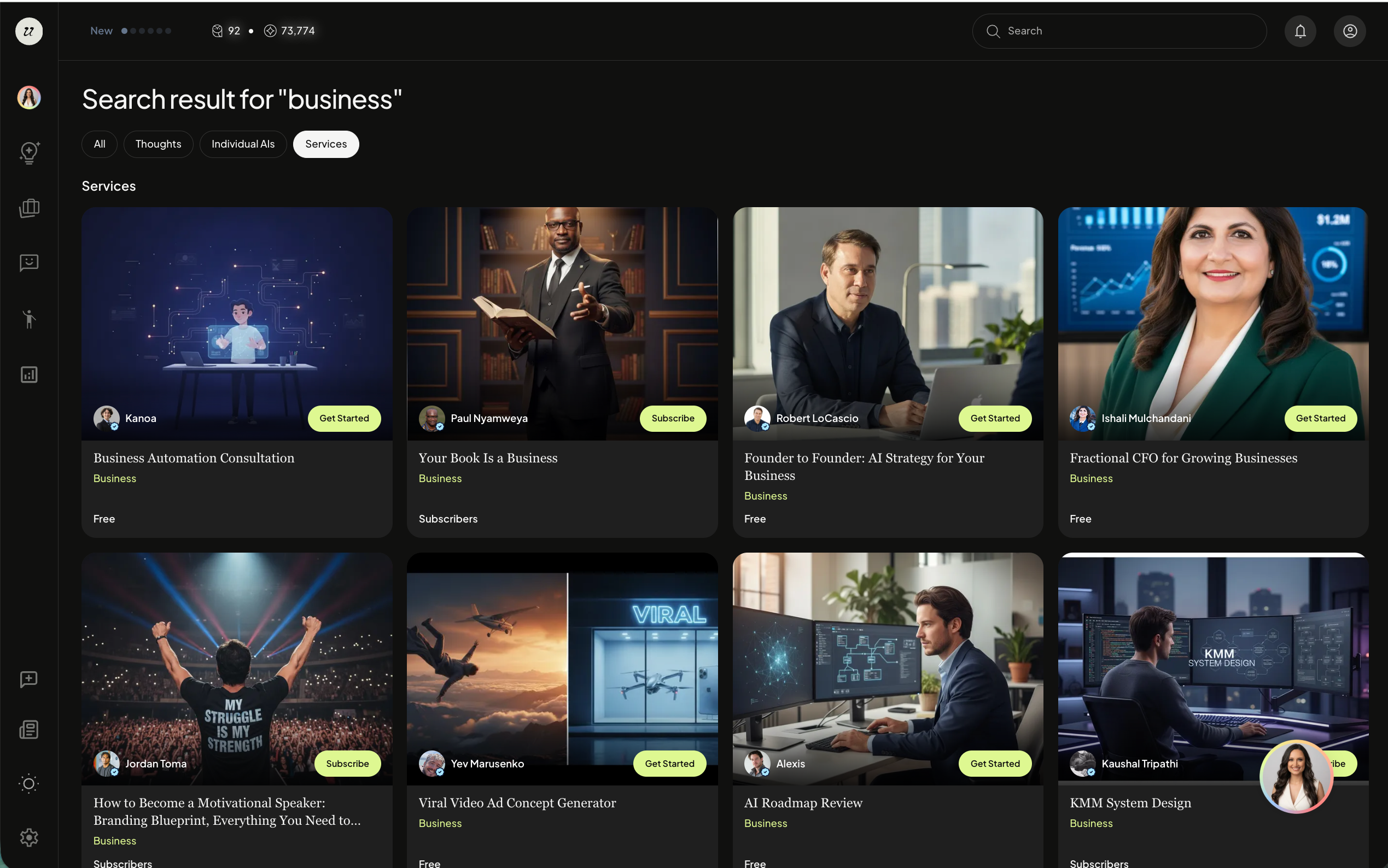The image size is (1388, 868).
Task: Select the Services filter tab
Action: (325, 144)
